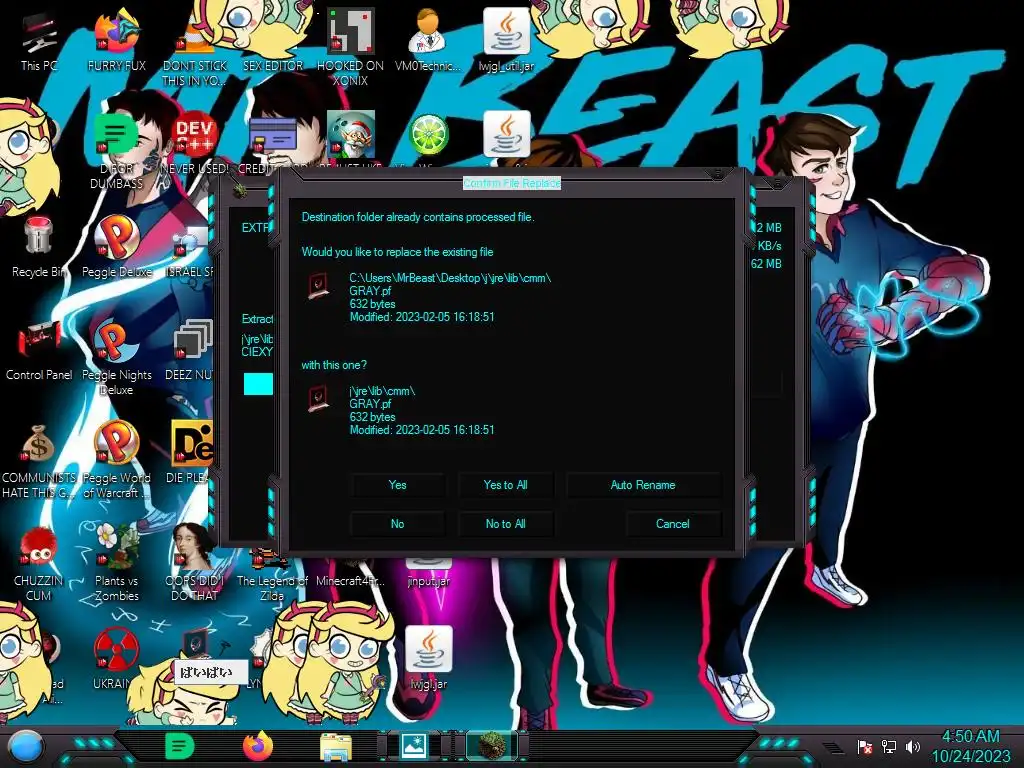Open the volume speaker tray icon
The image size is (1024, 768).
coord(913,746)
